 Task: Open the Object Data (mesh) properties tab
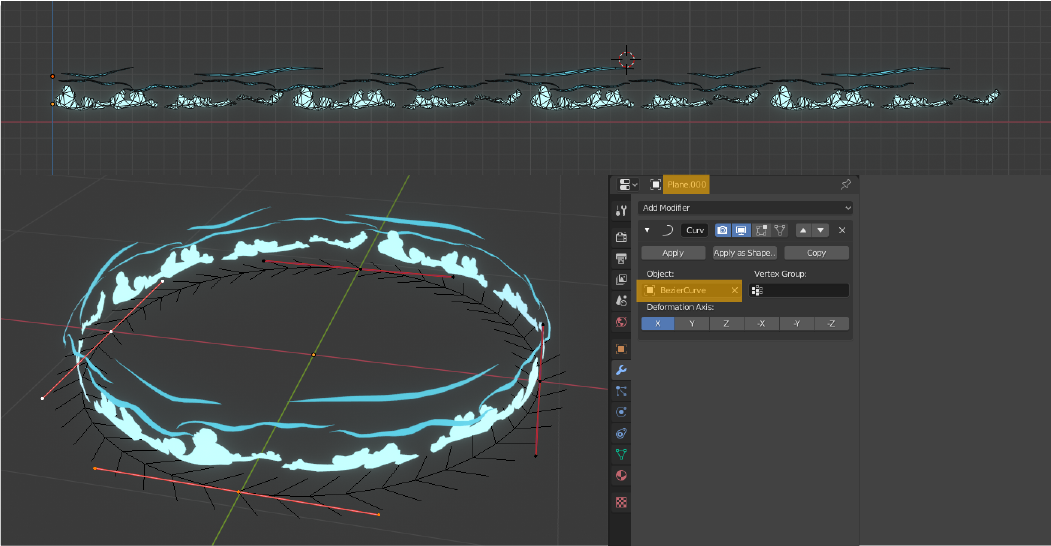[621, 454]
